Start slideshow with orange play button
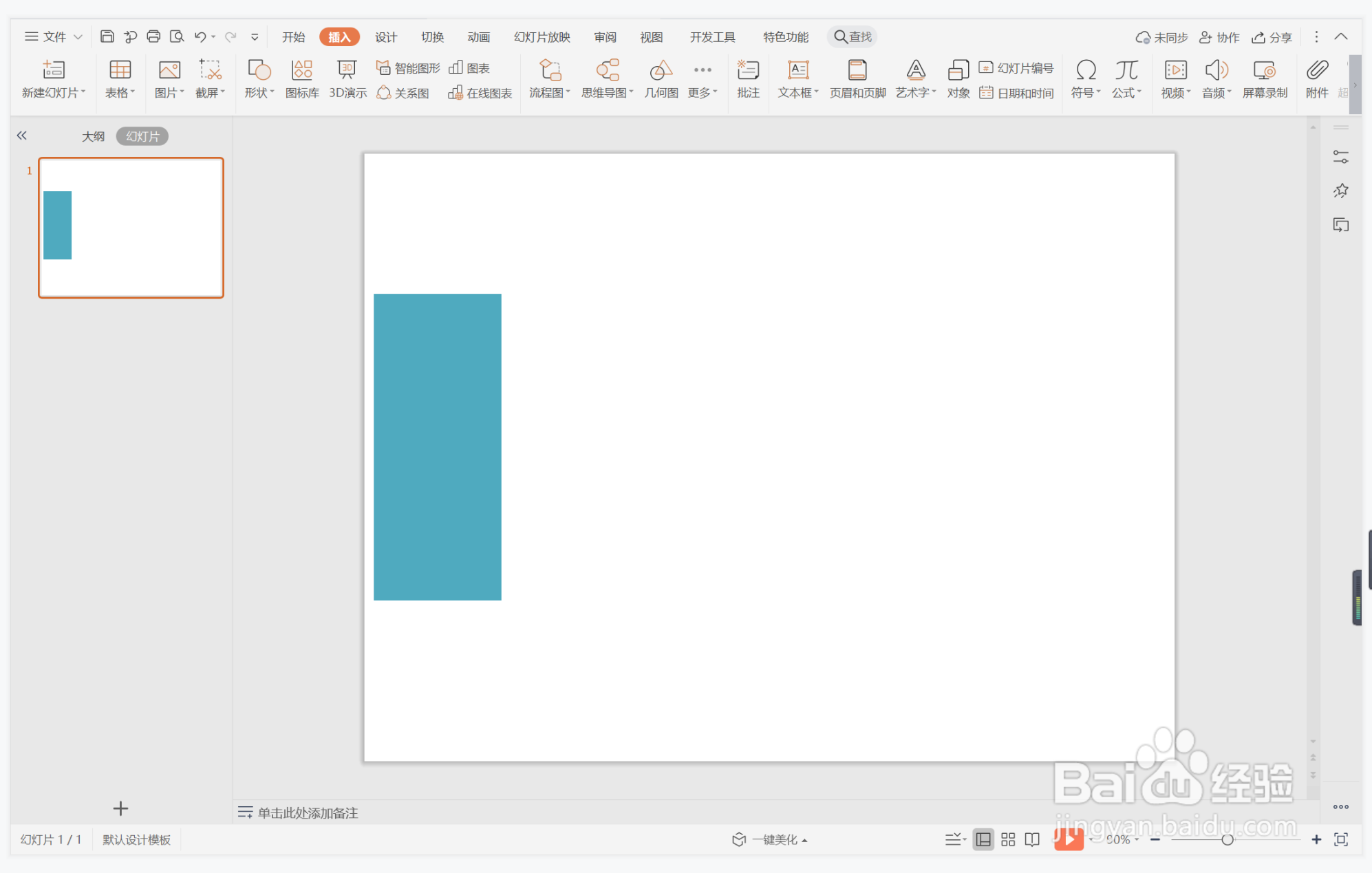 [1069, 839]
